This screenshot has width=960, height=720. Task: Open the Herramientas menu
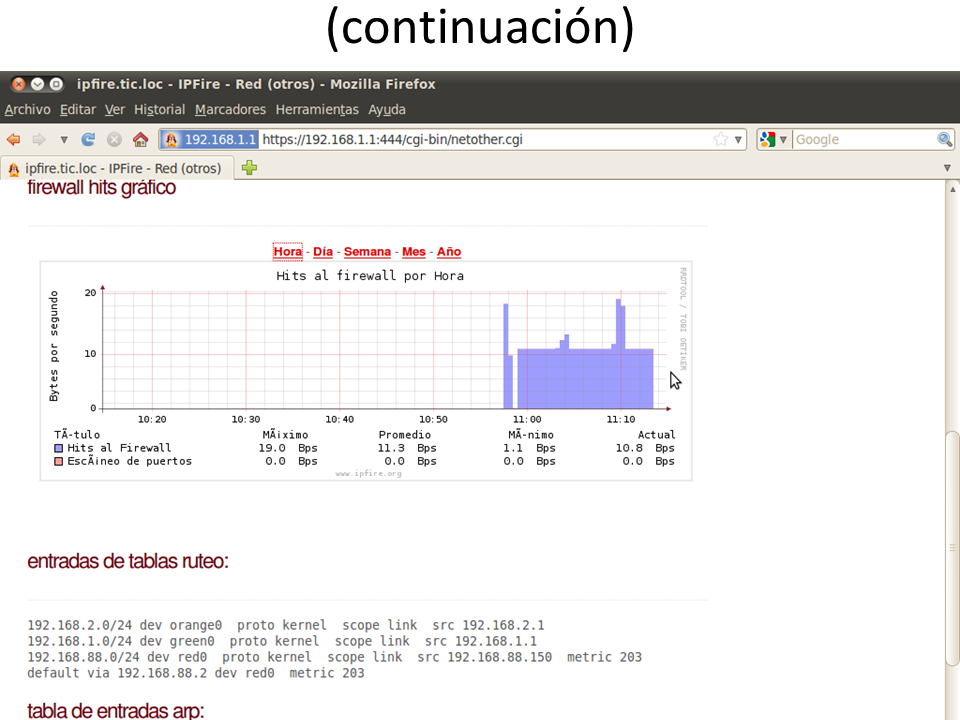[316, 110]
